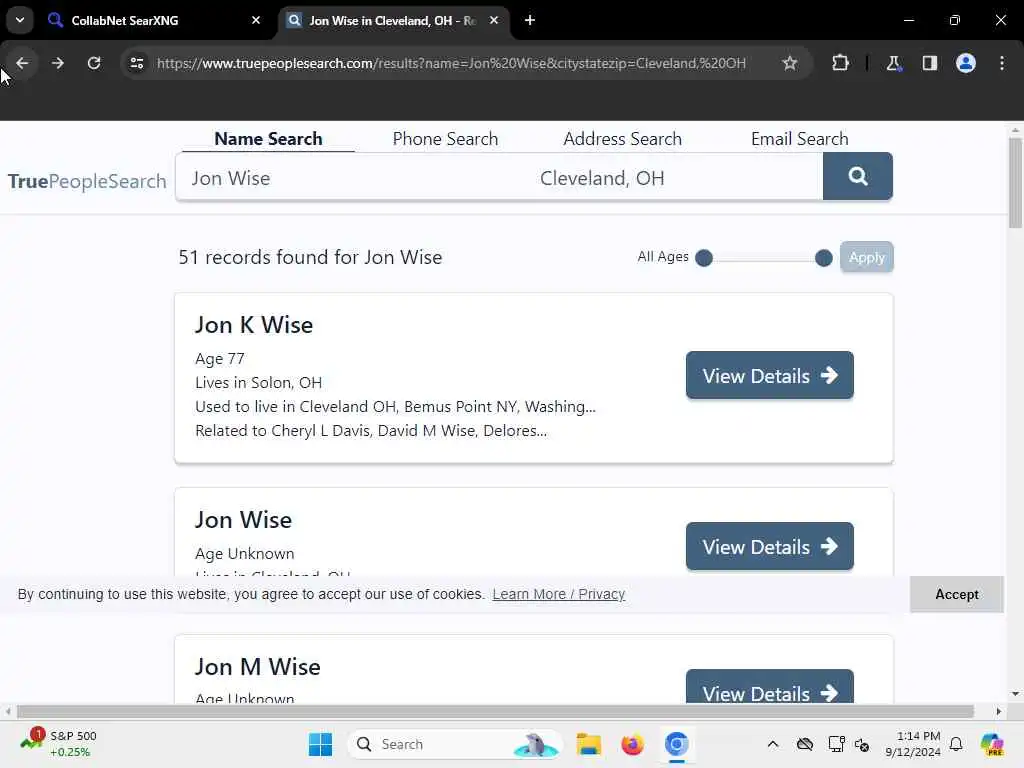The width and height of the screenshot is (1024, 768).
Task: Click the TruePeopleSearch logo
Action: click(87, 181)
